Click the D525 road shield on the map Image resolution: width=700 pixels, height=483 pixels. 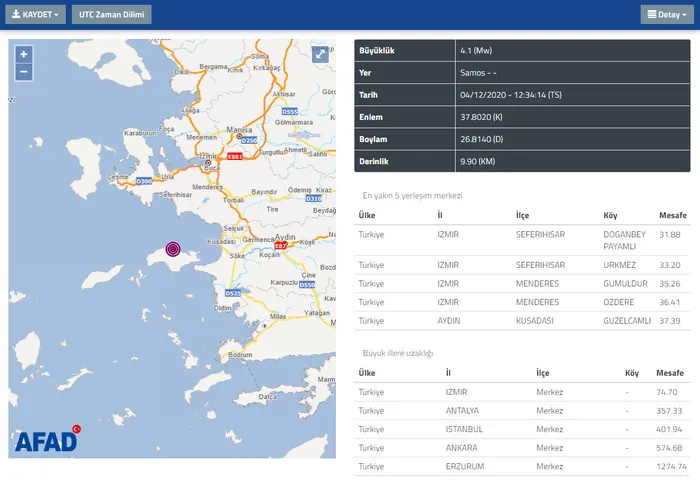[x=232, y=293]
